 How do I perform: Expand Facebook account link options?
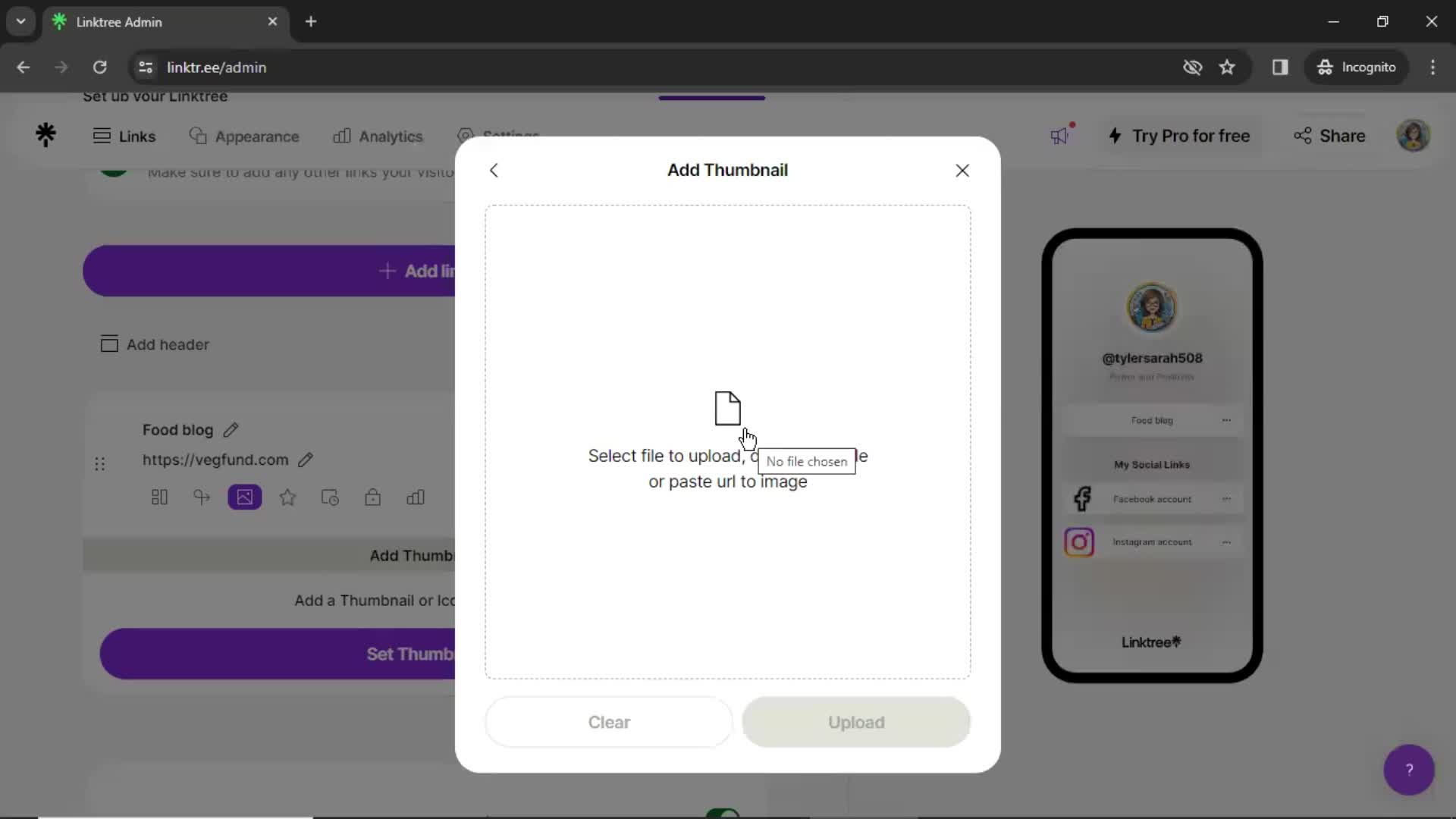[x=1227, y=498]
